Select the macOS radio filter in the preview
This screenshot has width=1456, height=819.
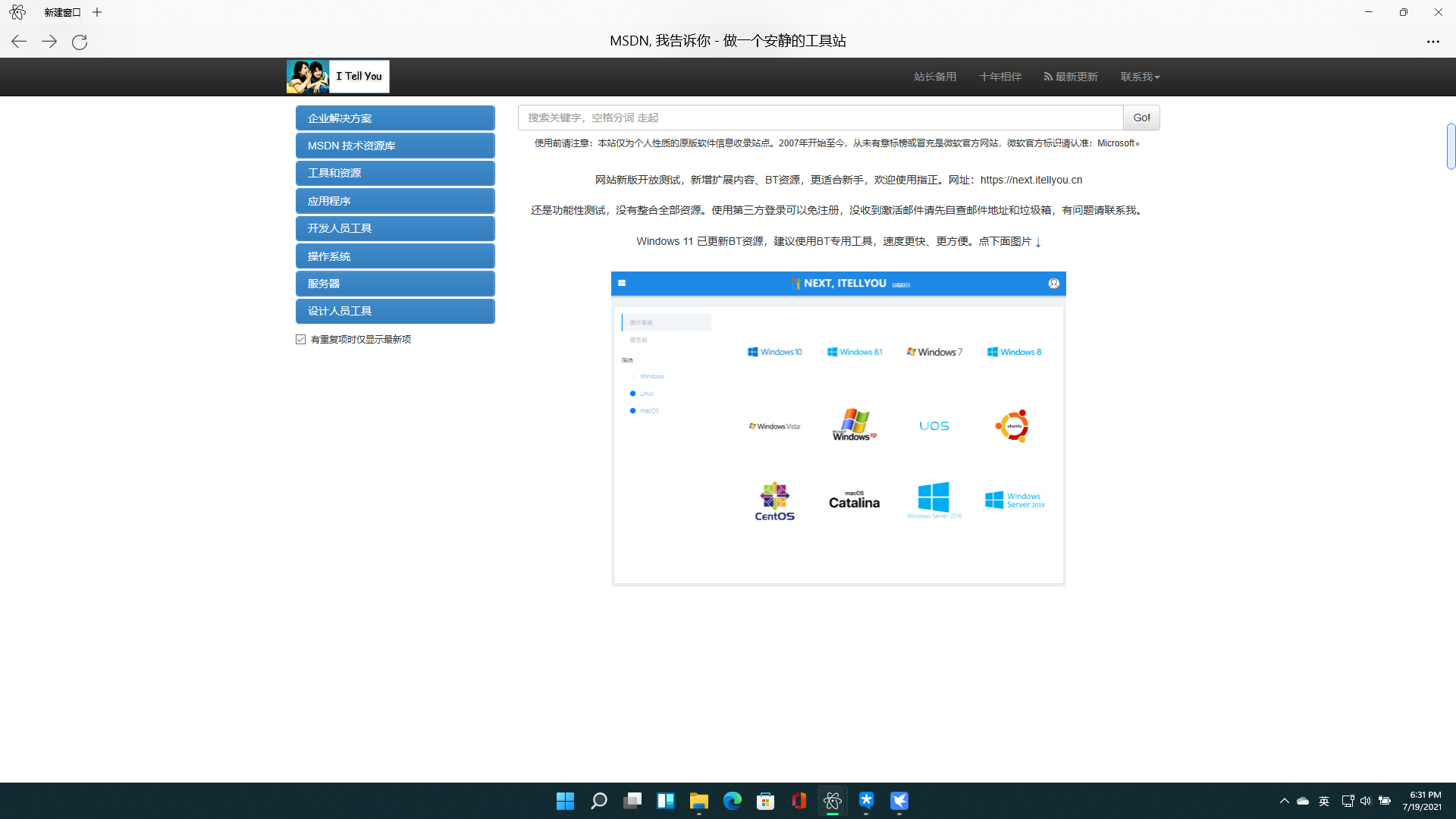(634, 410)
